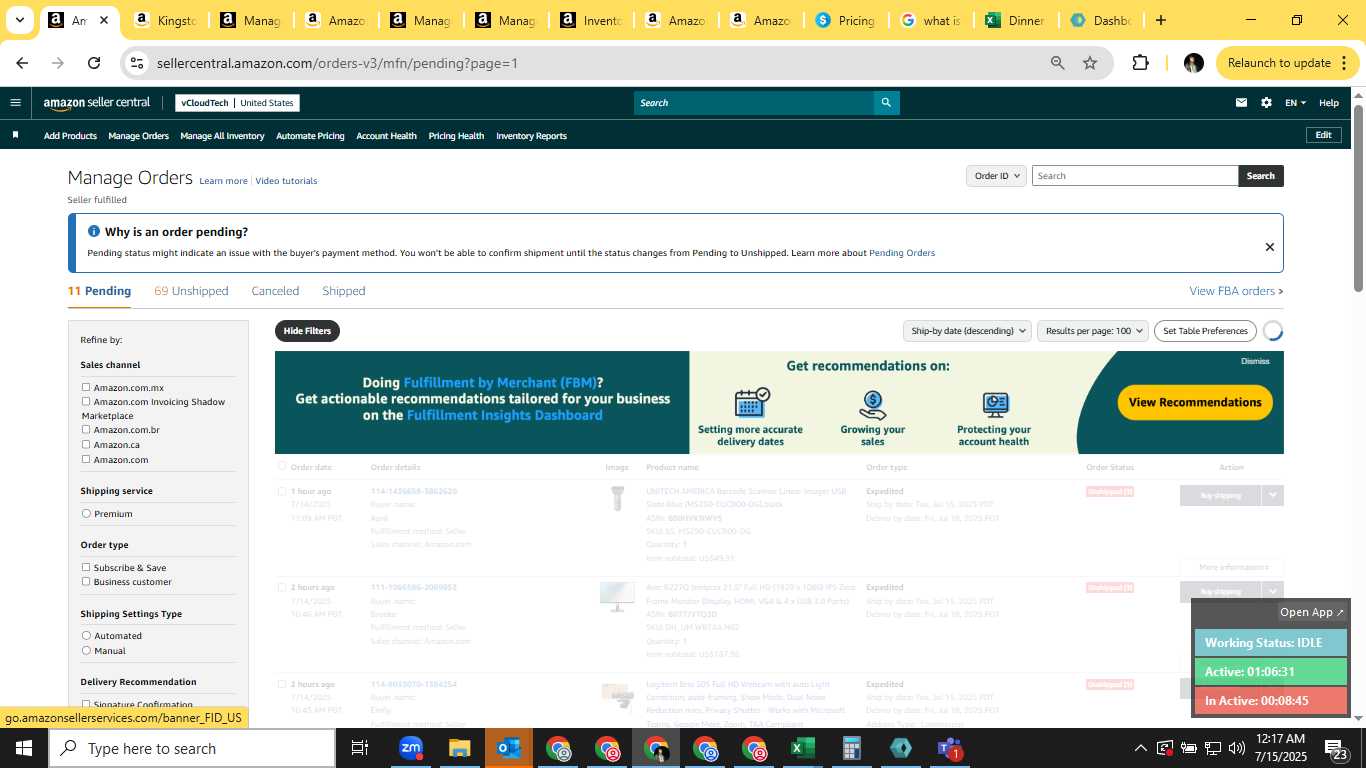Screen dimensions: 1366x768
Task: Click the Amazon Seller Central logo
Action: coord(97,103)
